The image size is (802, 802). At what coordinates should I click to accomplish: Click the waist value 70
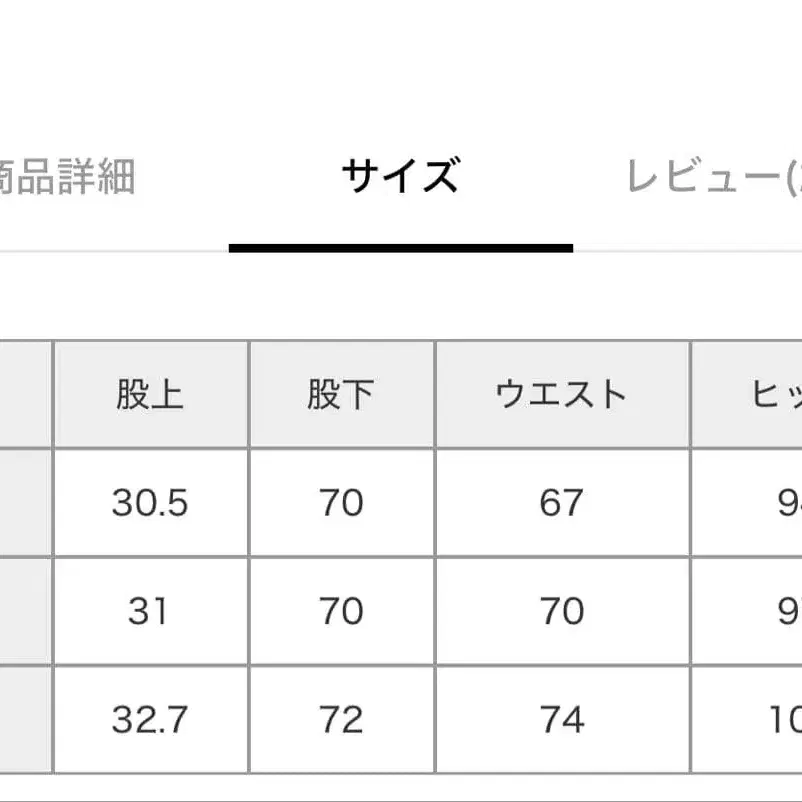(562, 610)
